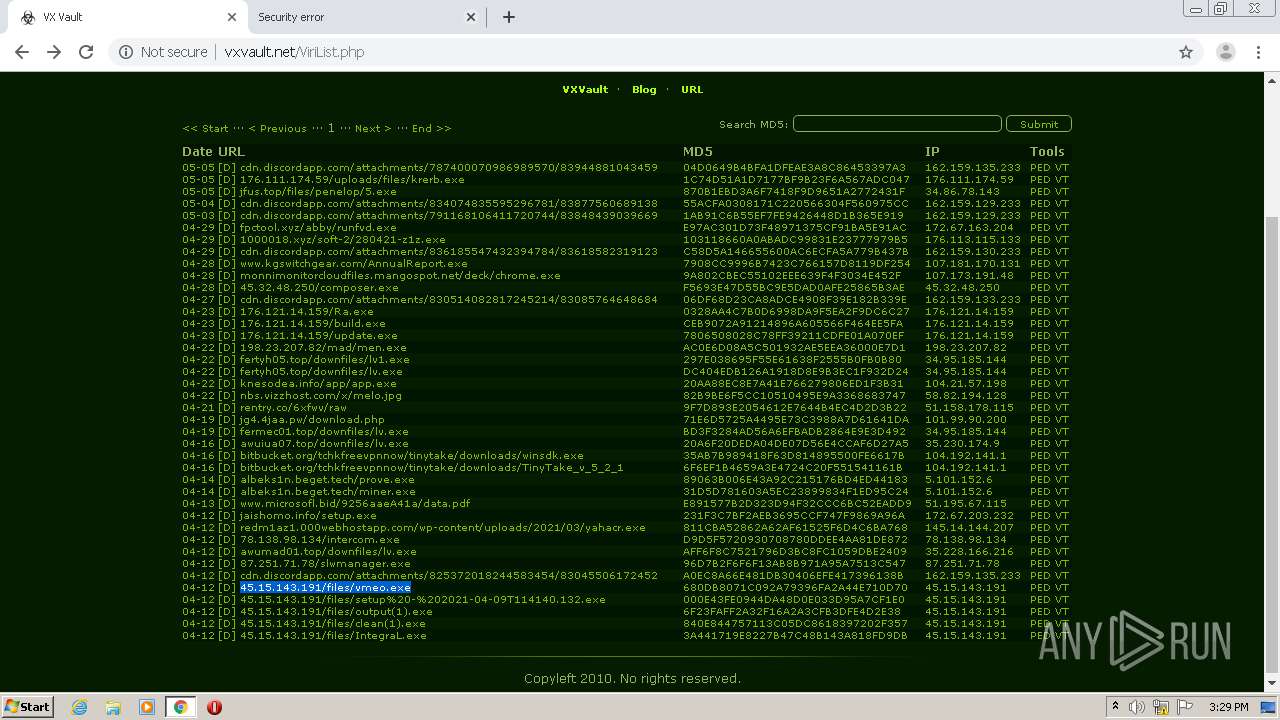This screenshot has height=720, width=1280.
Task: Click IP address 198.23.207.82
Action: point(966,348)
